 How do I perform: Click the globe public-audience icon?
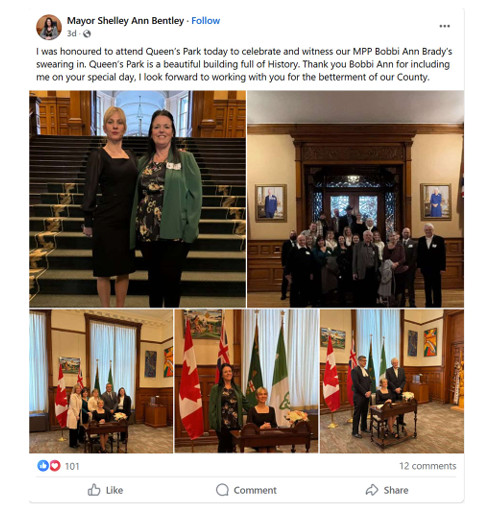[87, 34]
